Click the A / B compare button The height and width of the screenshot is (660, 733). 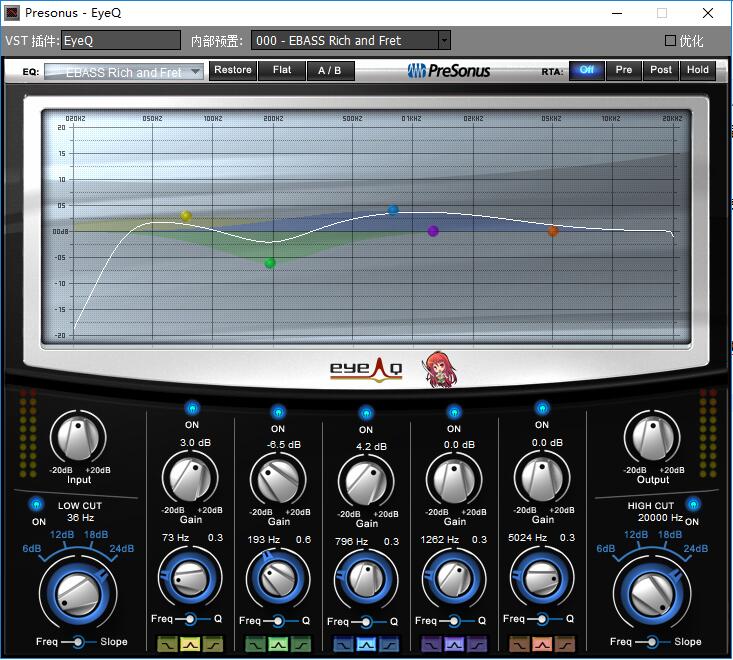[330, 71]
